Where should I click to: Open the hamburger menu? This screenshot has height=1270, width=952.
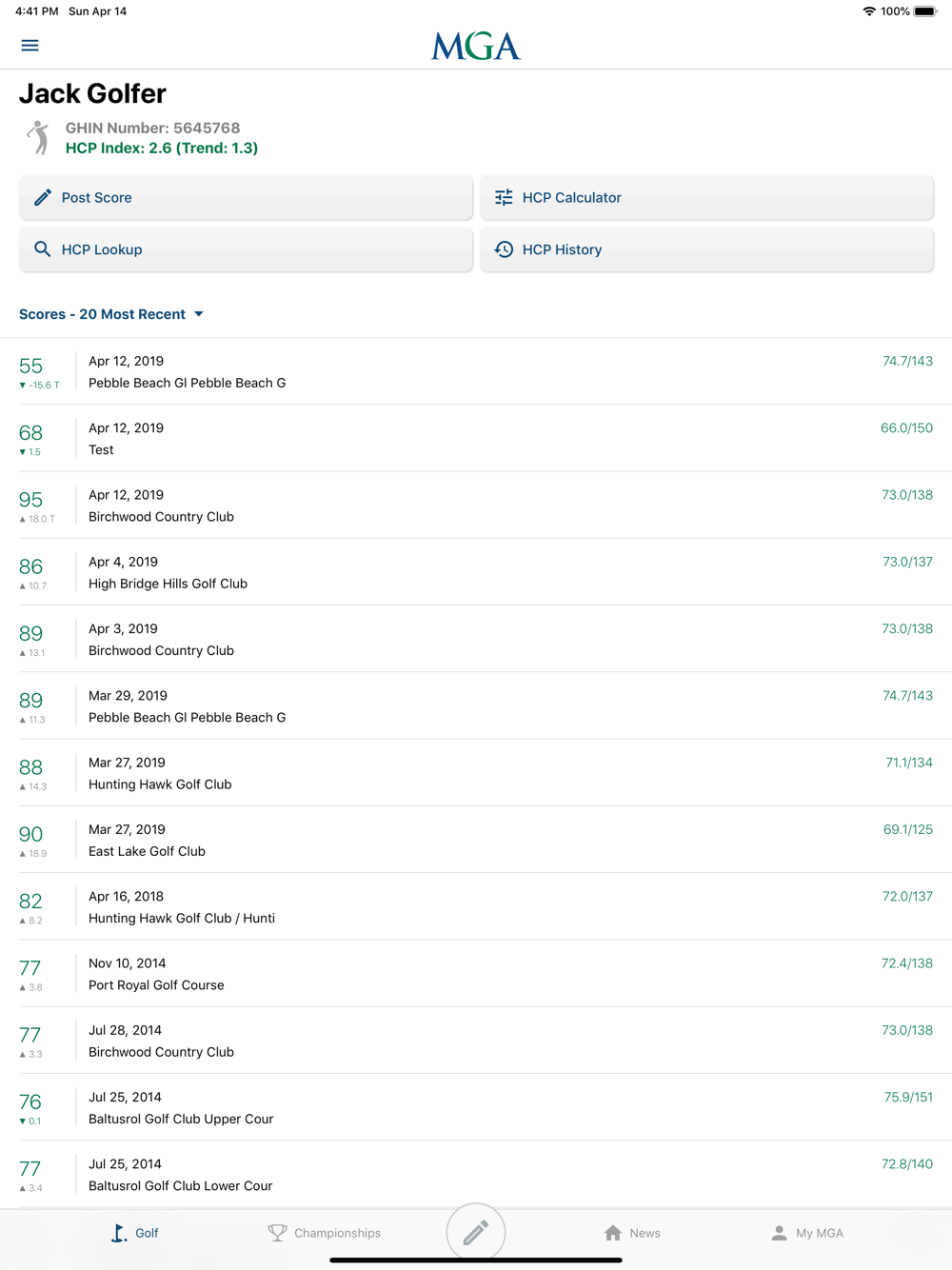[x=30, y=46]
